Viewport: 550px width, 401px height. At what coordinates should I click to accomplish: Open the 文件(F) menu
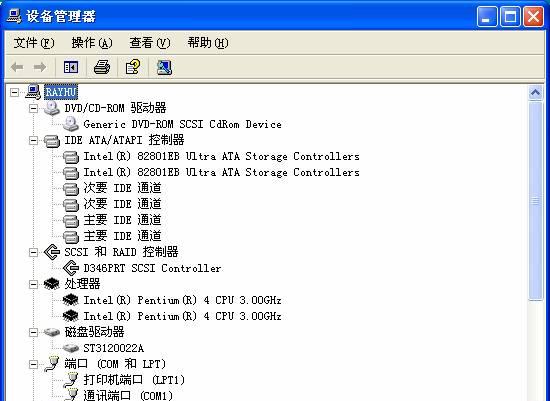click(34, 43)
